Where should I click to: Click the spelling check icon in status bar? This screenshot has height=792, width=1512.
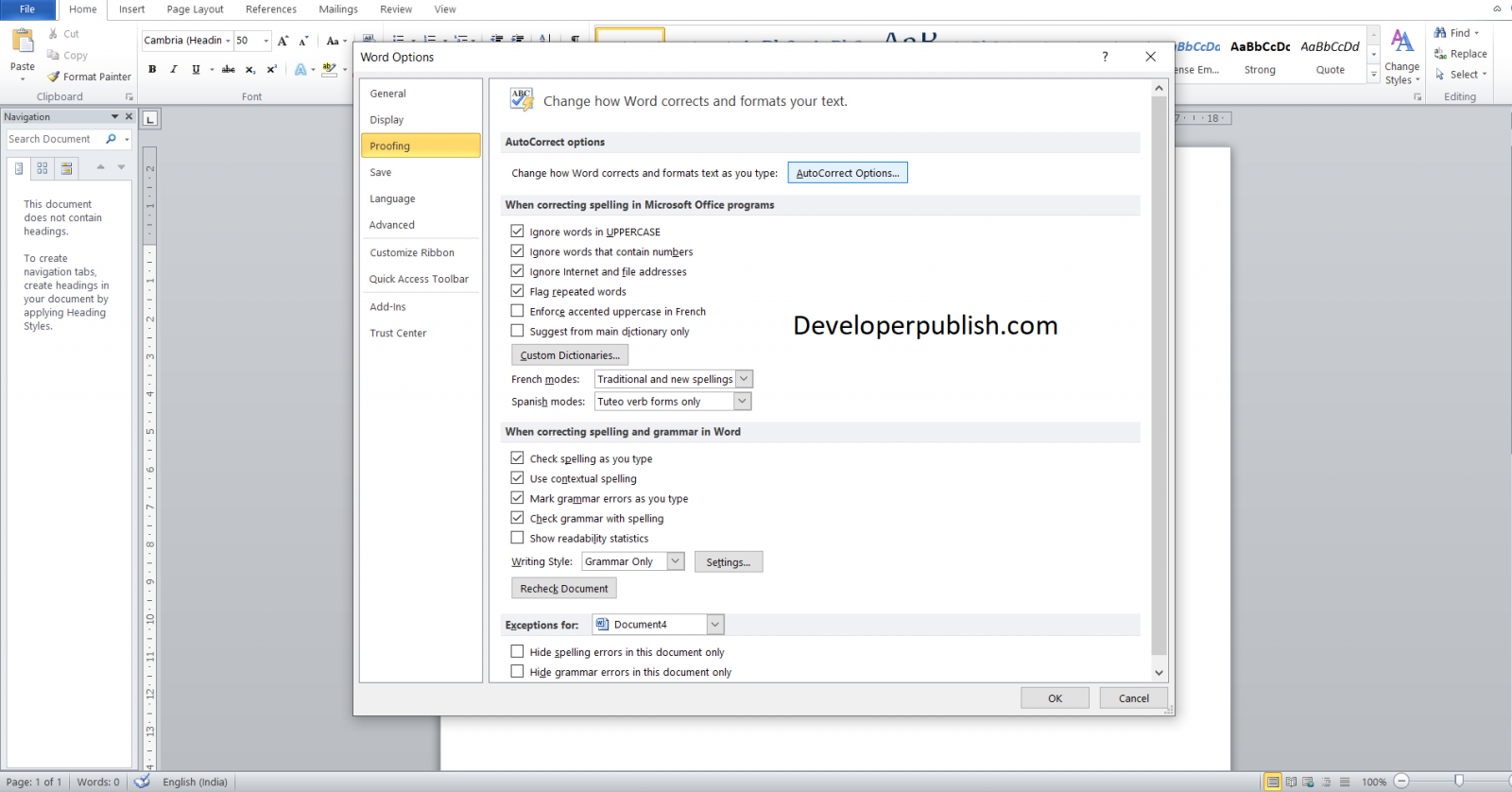tap(143, 782)
